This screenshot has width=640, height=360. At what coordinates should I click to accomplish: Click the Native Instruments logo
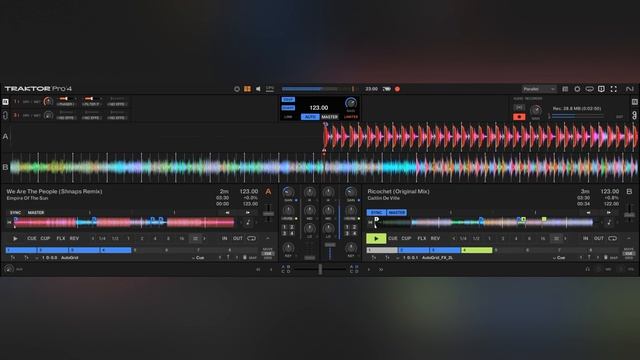[x=629, y=89]
